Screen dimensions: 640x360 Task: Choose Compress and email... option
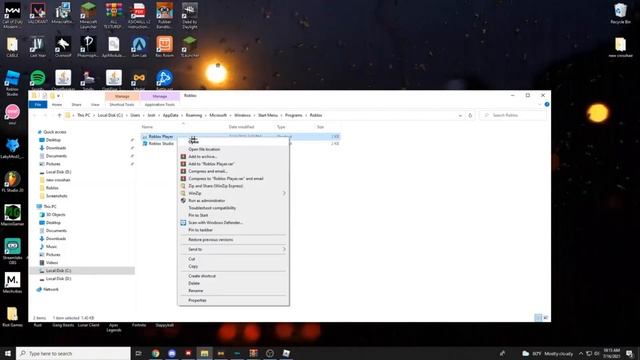tap(207, 171)
